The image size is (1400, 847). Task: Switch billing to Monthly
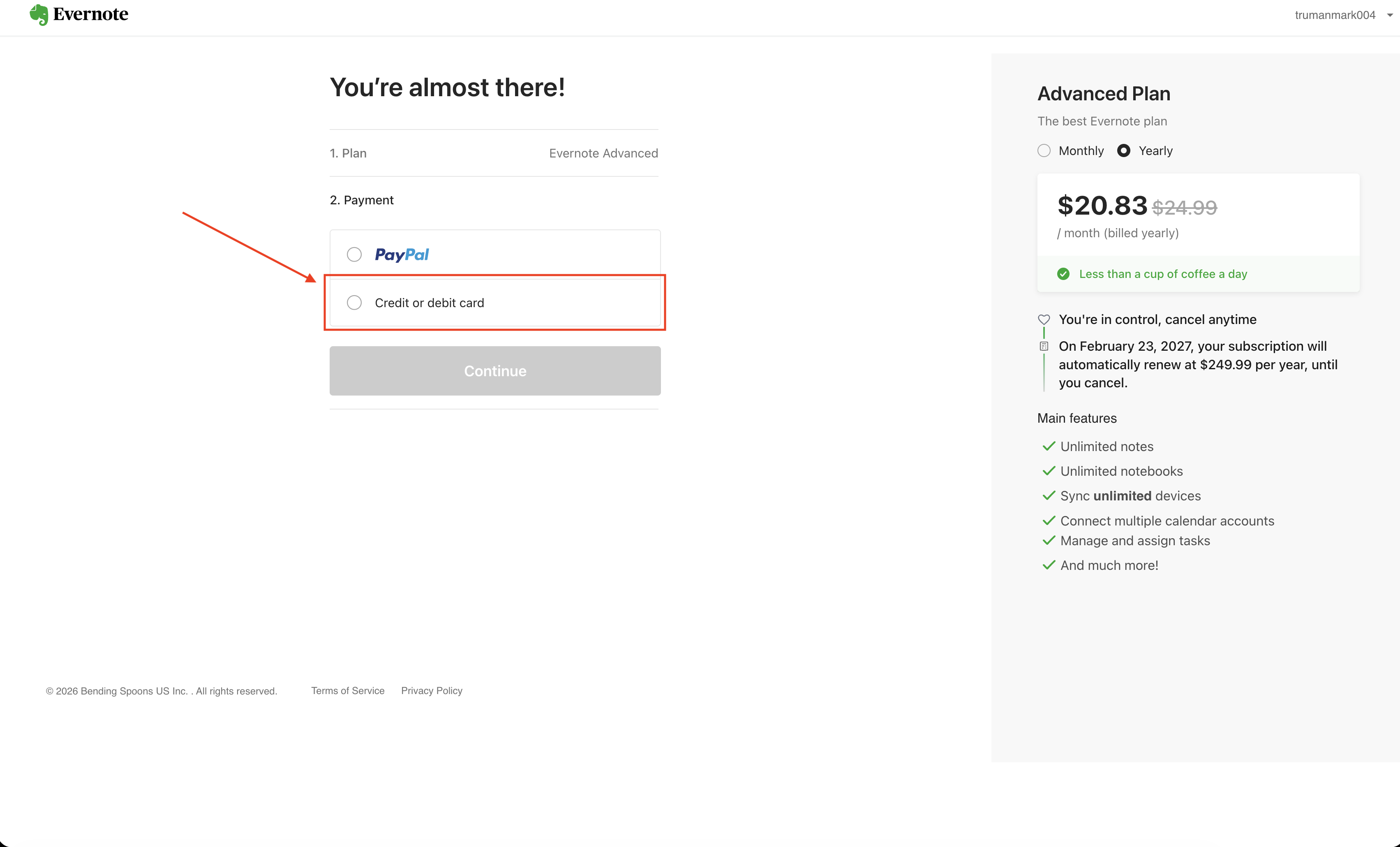click(1044, 150)
